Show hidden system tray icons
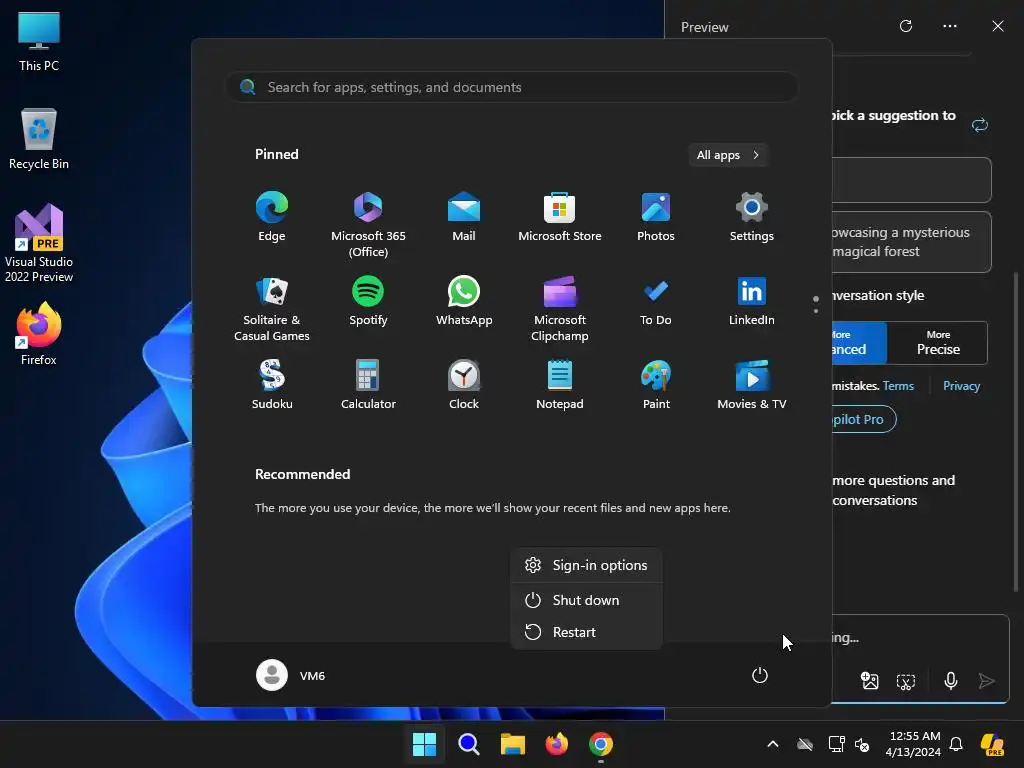The width and height of the screenshot is (1024, 768). 773,744
